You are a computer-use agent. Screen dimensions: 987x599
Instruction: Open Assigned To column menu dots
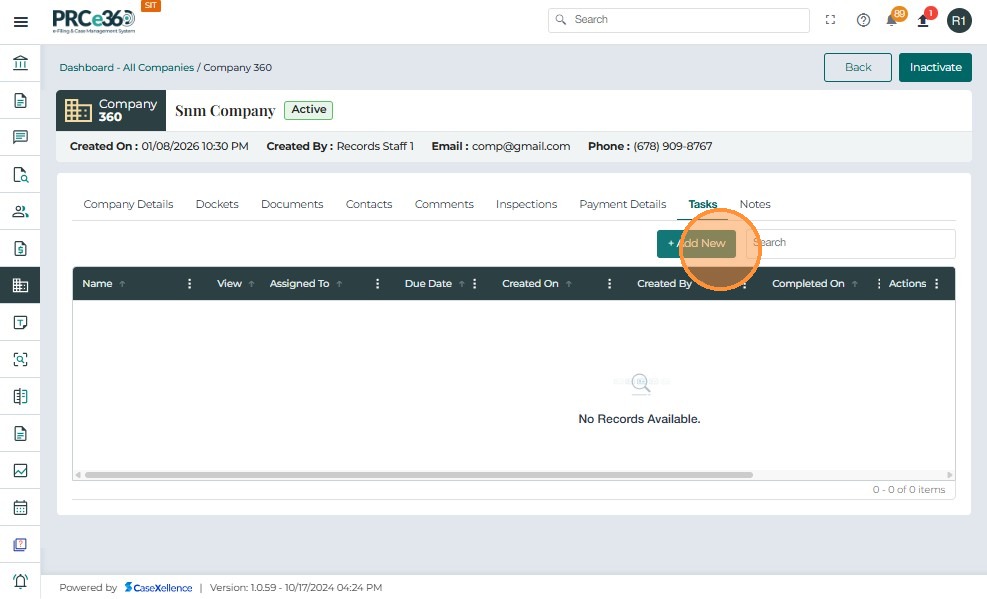[378, 284]
